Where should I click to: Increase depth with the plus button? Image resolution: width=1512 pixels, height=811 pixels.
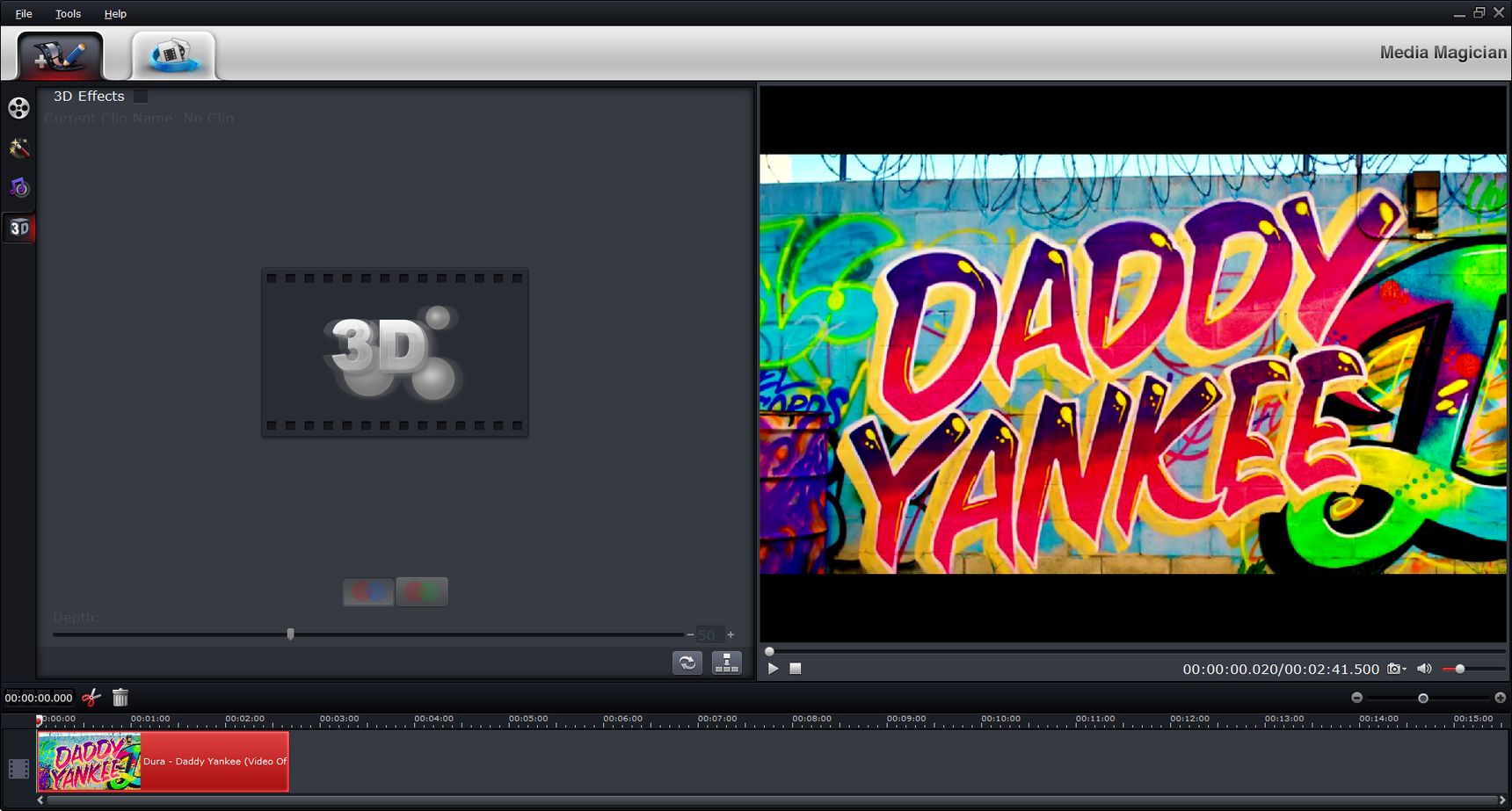(731, 634)
